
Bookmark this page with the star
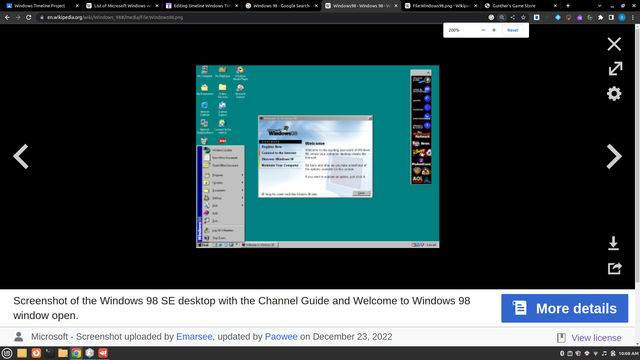pos(523,18)
